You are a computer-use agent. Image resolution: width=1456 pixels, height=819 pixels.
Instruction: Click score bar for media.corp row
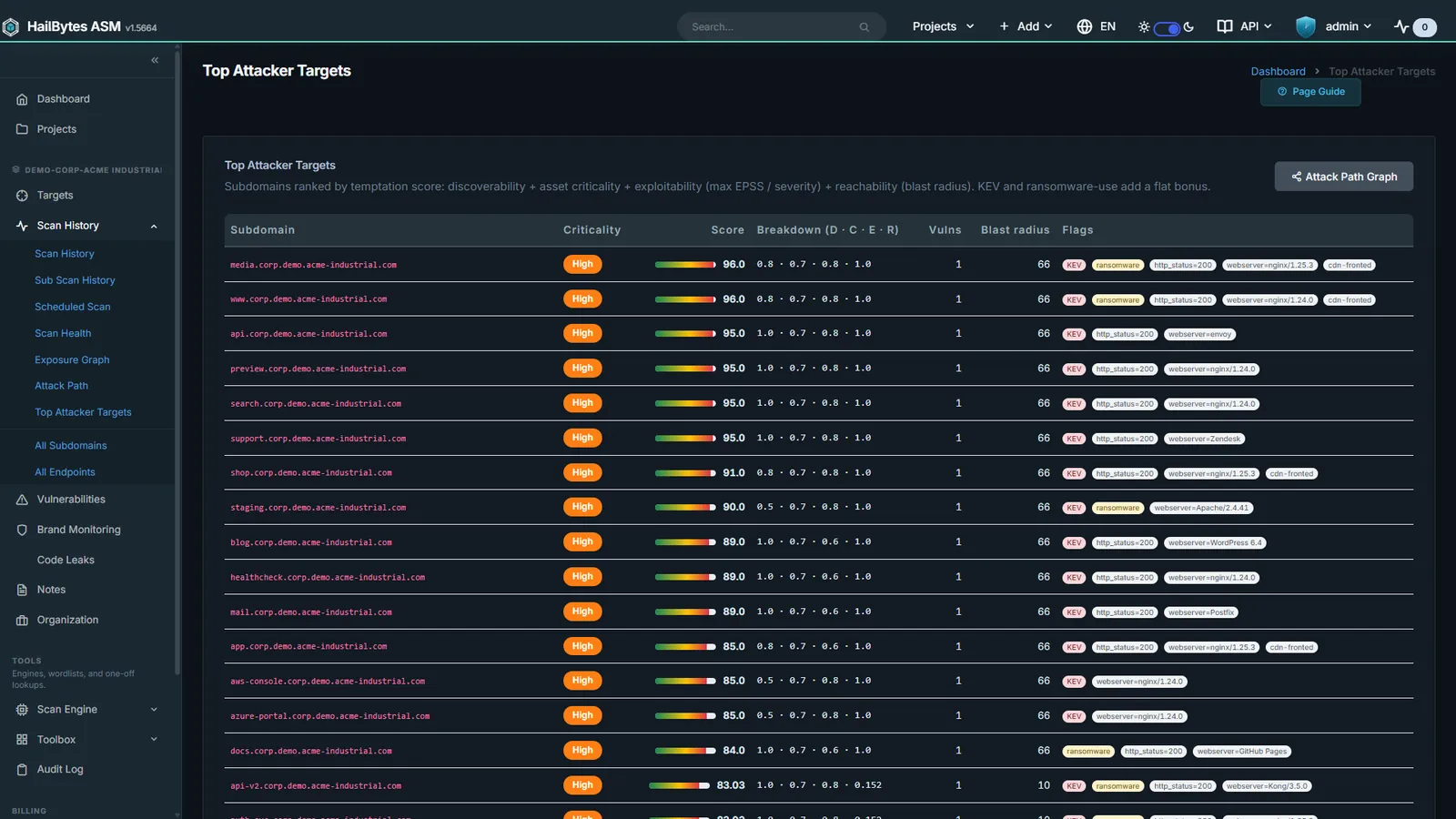685,265
